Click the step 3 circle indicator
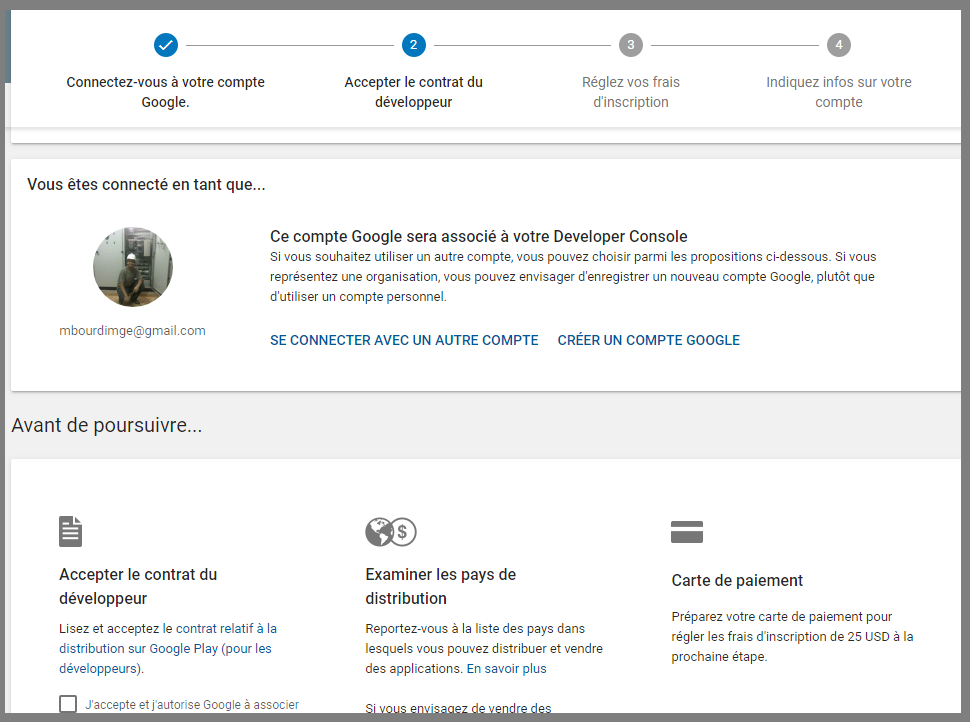Image resolution: width=970 pixels, height=722 pixels. (630, 45)
